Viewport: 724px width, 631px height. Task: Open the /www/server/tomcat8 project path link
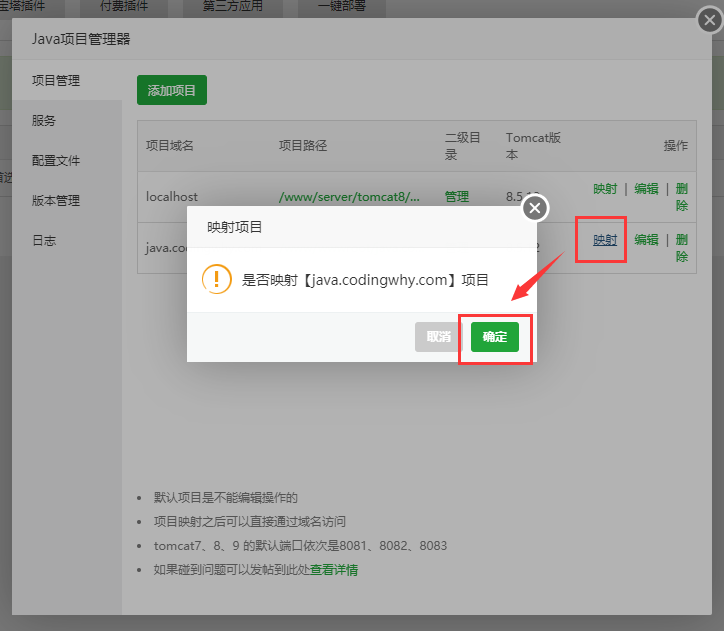[x=349, y=197]
